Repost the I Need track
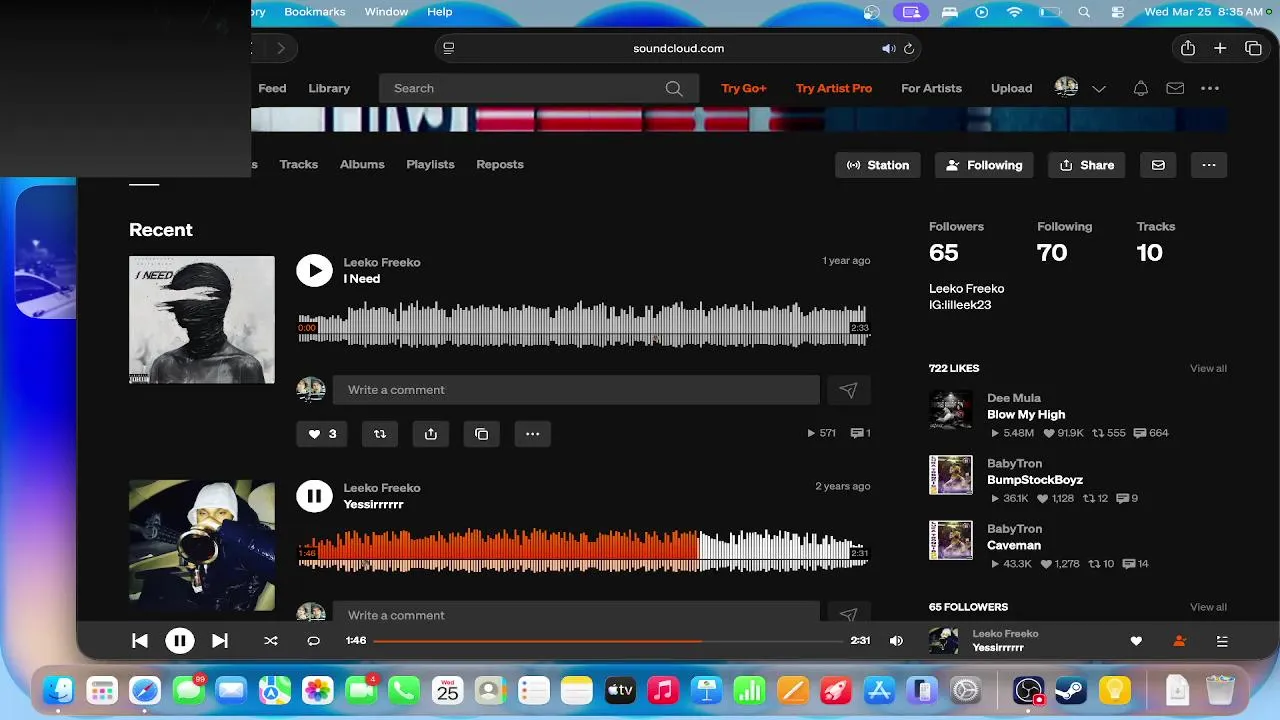 (x=380, y=434)
